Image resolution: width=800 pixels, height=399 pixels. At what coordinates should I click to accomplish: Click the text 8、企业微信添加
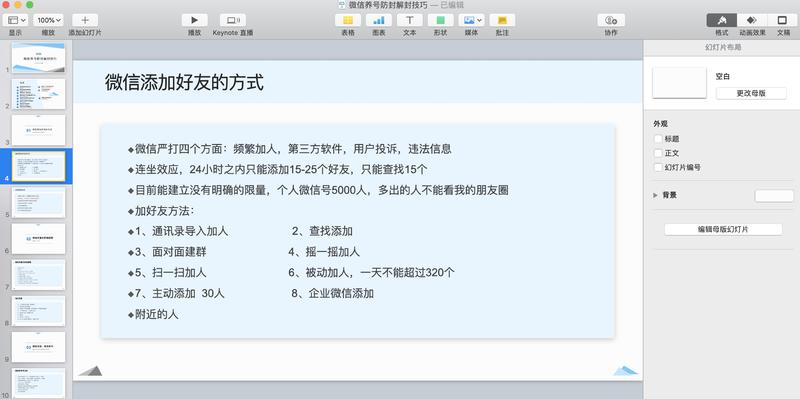(x=332, y=293)
